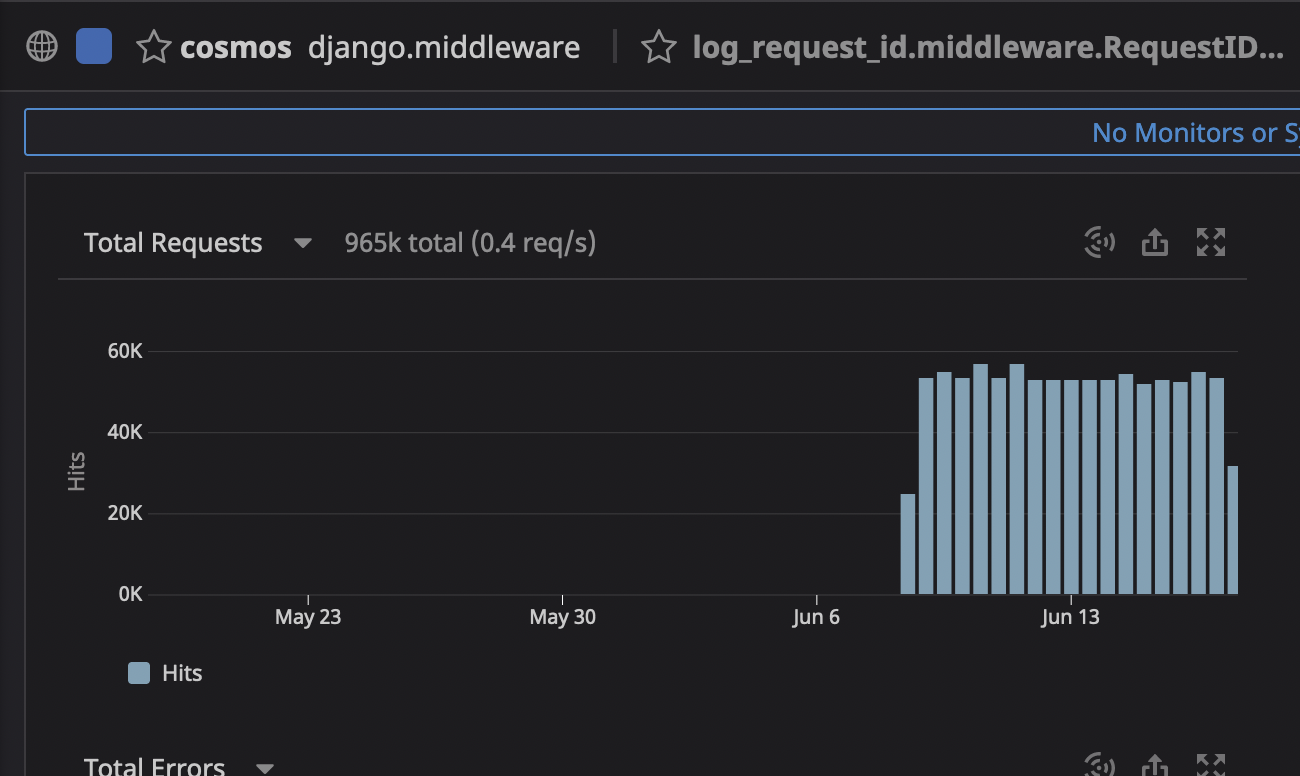
Task: Expand Total Requests graph to fullscreen
Action: pyautogui.click(x=1211, y=242)
